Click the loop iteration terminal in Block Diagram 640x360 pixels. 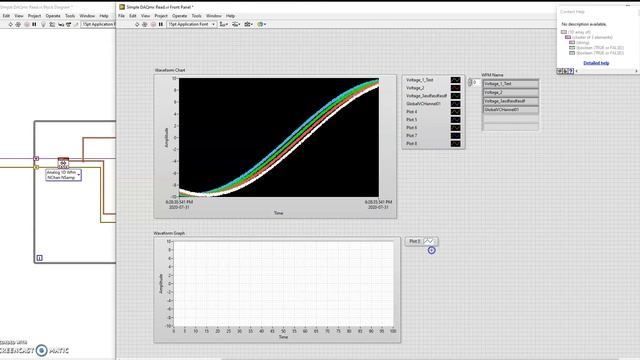point(40,258)
